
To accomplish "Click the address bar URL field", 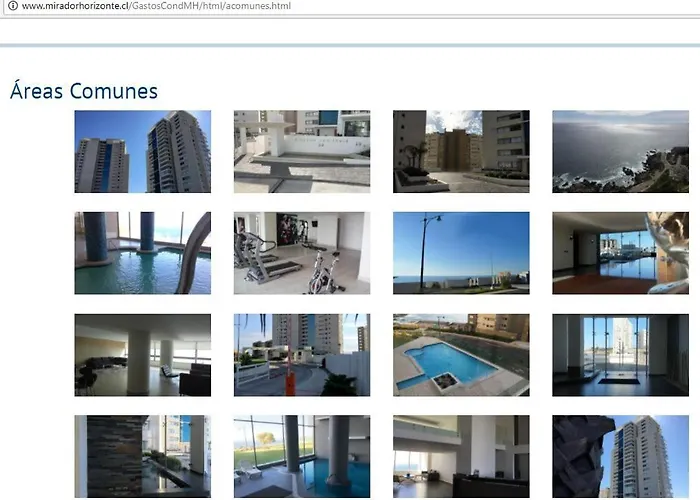I will coord(353,7).
